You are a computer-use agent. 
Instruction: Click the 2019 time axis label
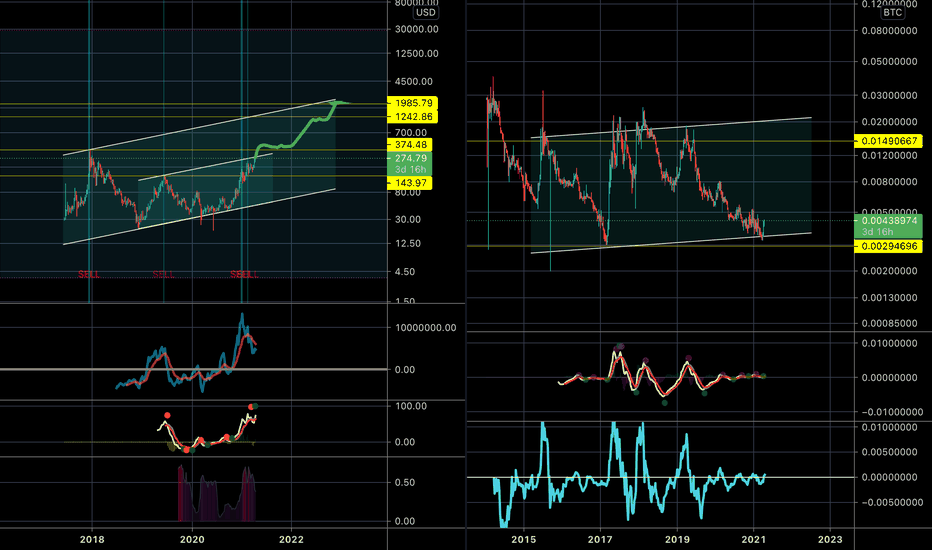click(x=677, y=539)
